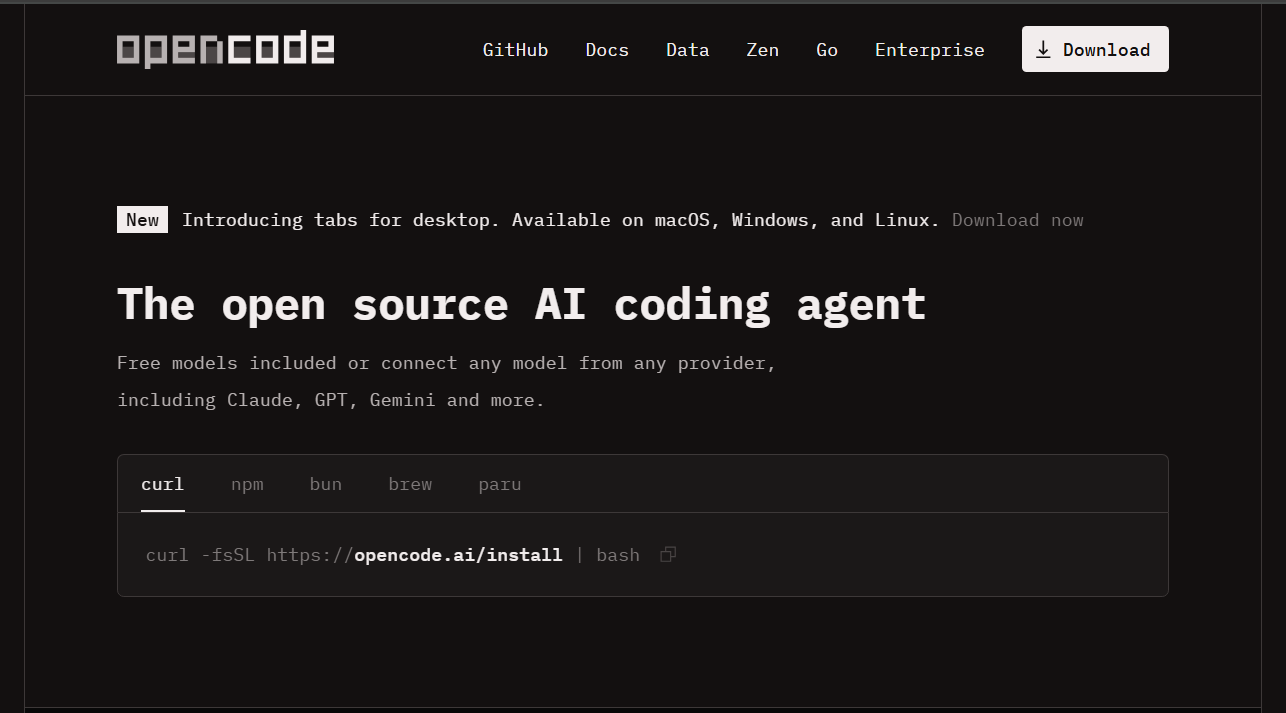
Task: Open the Go nav link
Action: coord(827,50)
